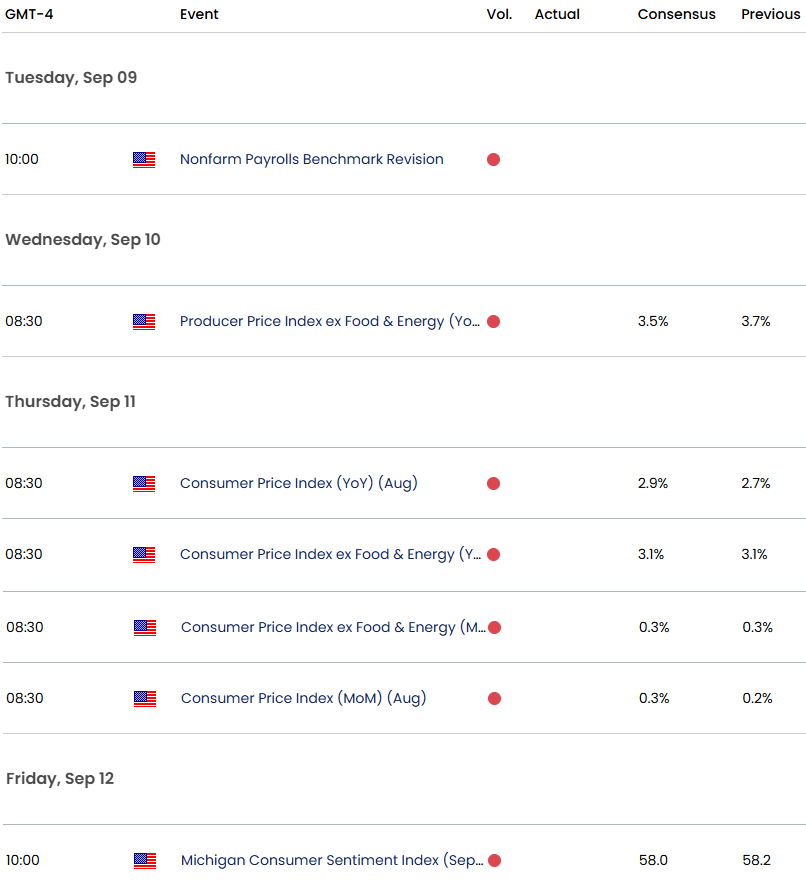The image size is (806, 880).
Task: Click red volatility dot for Nonfarm Payrolls
Action: click(x=493, y=160)
